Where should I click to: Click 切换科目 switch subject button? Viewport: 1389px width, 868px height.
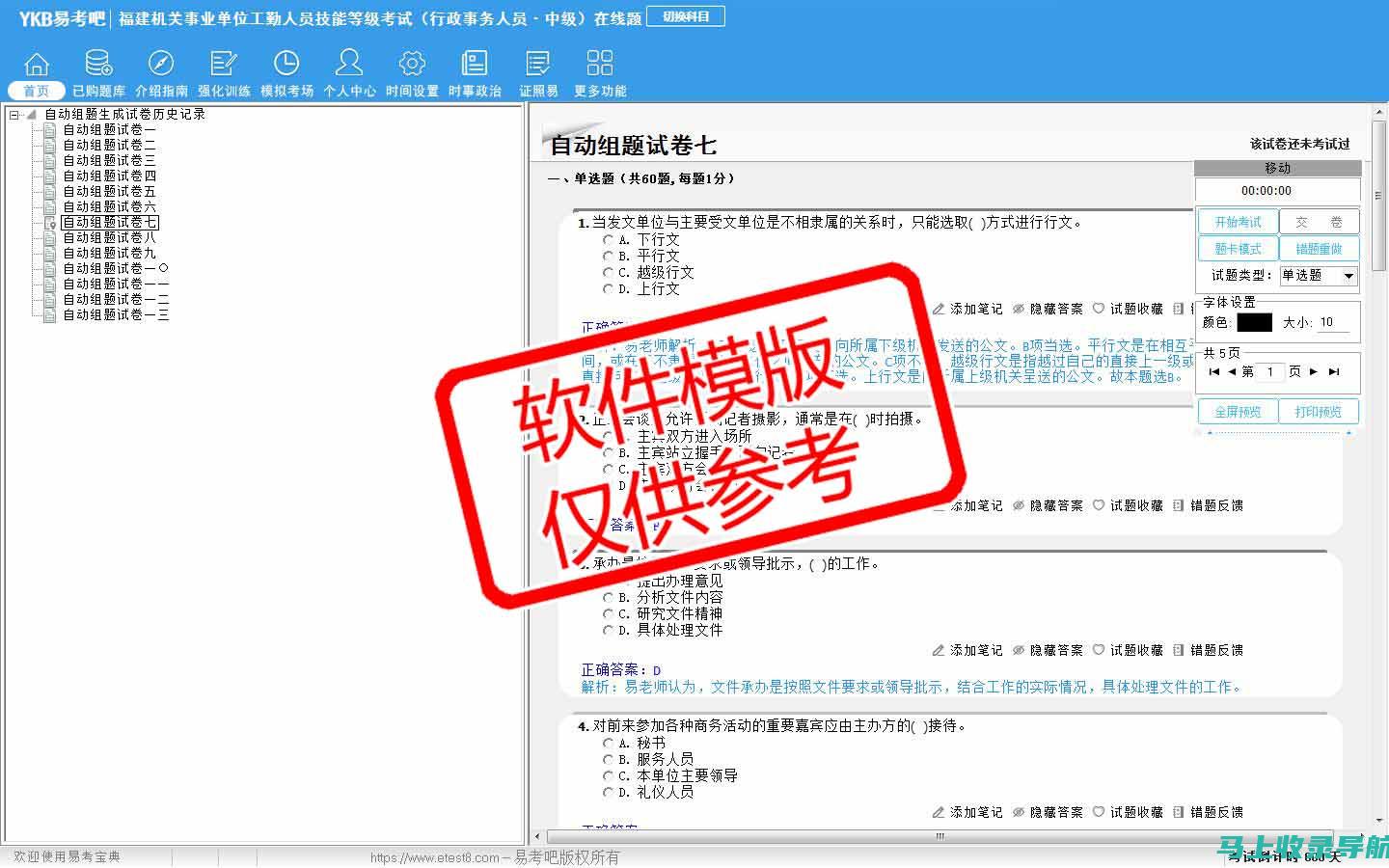(686, 16)
